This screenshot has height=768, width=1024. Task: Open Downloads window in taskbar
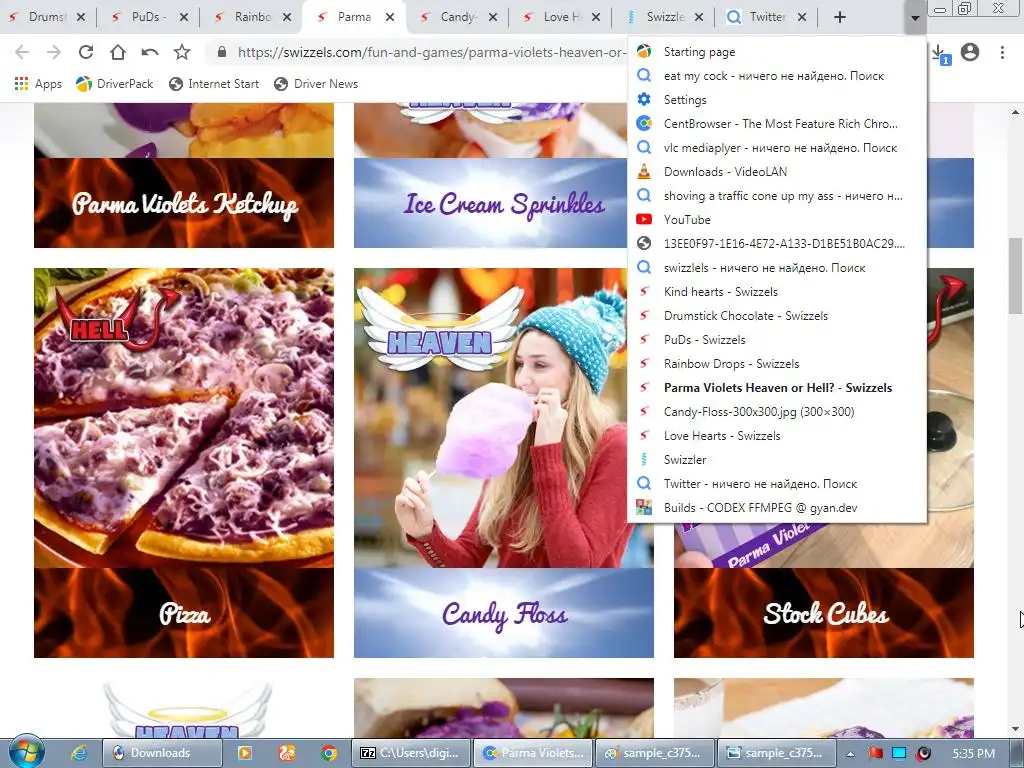coord(161,753)
